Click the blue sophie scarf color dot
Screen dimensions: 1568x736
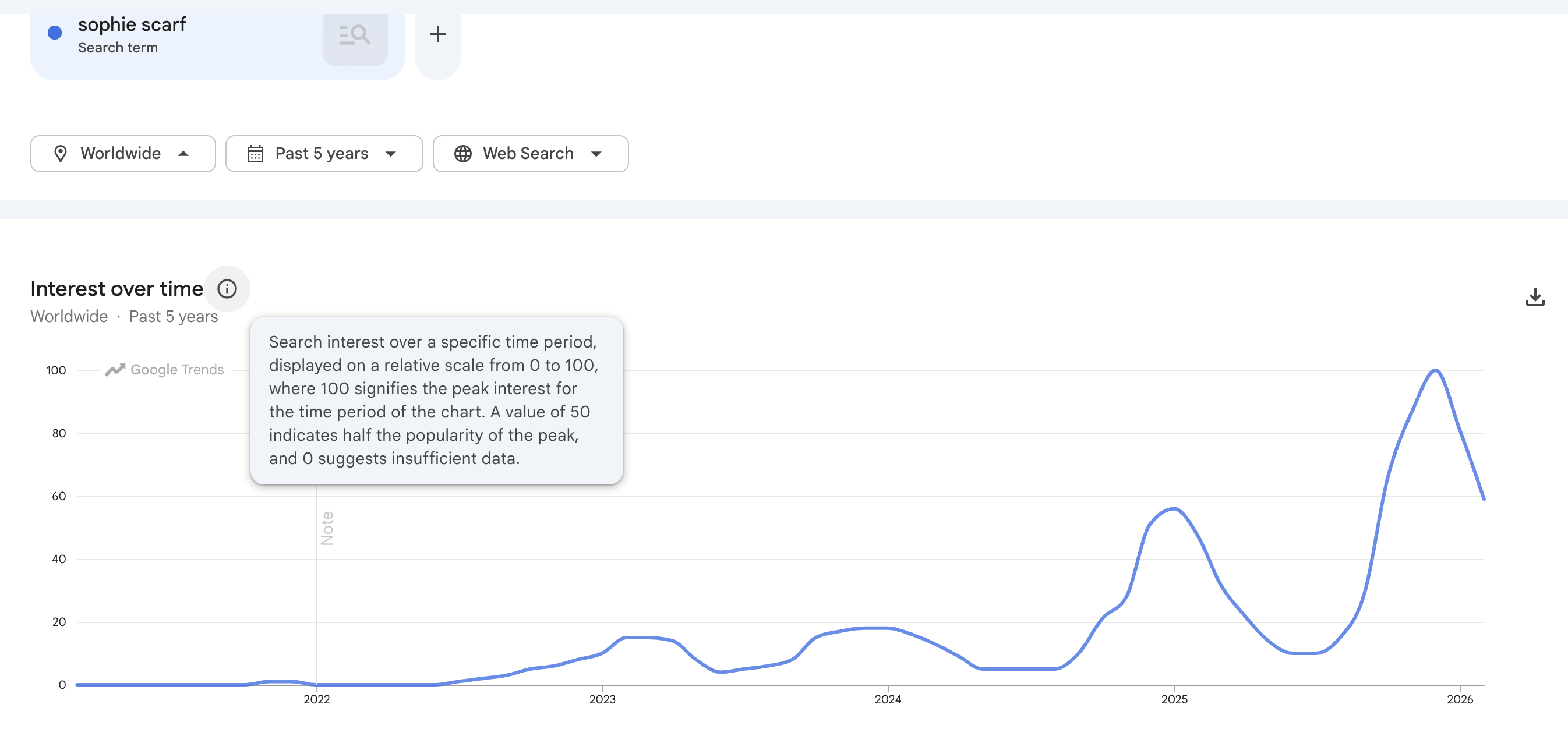[55, 32]
